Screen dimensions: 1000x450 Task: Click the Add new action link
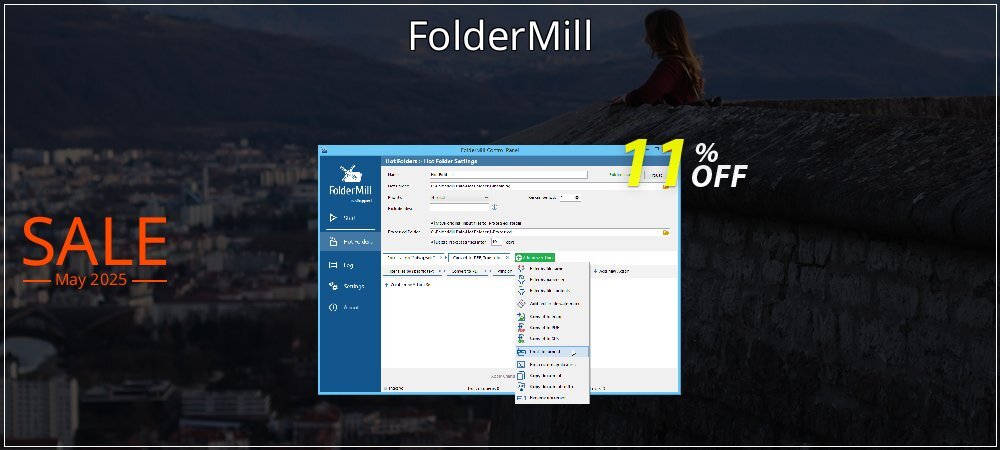tap(611, 271)
